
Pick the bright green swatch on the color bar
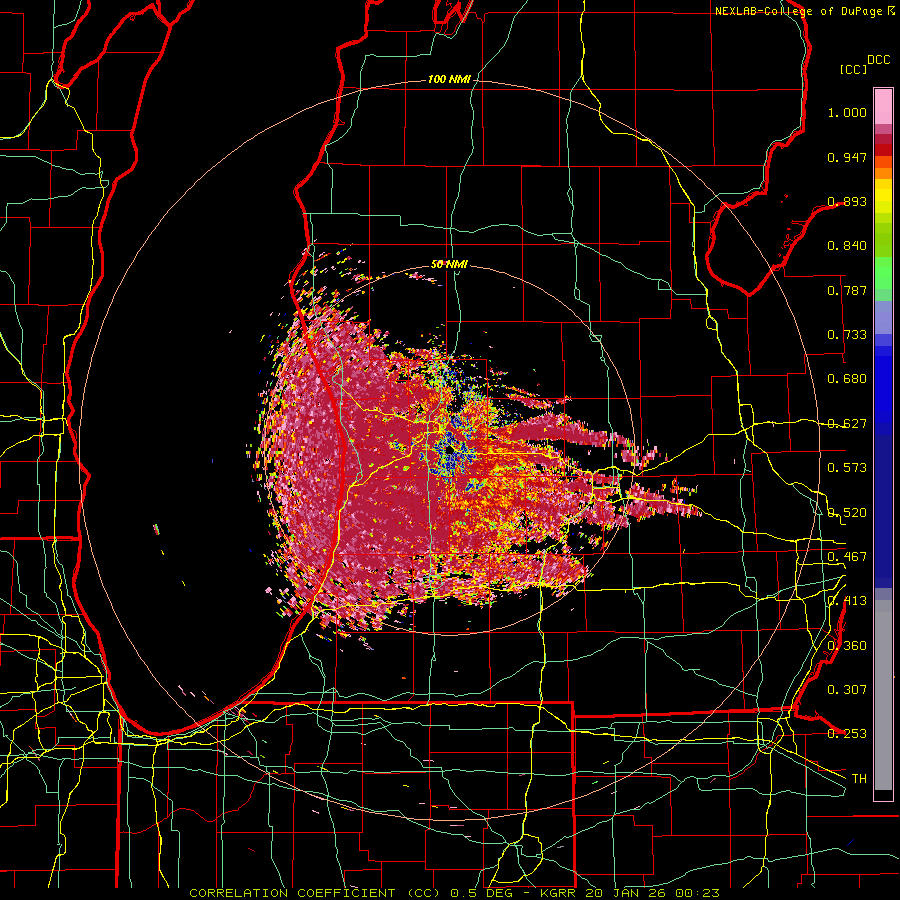click(883, 273)
